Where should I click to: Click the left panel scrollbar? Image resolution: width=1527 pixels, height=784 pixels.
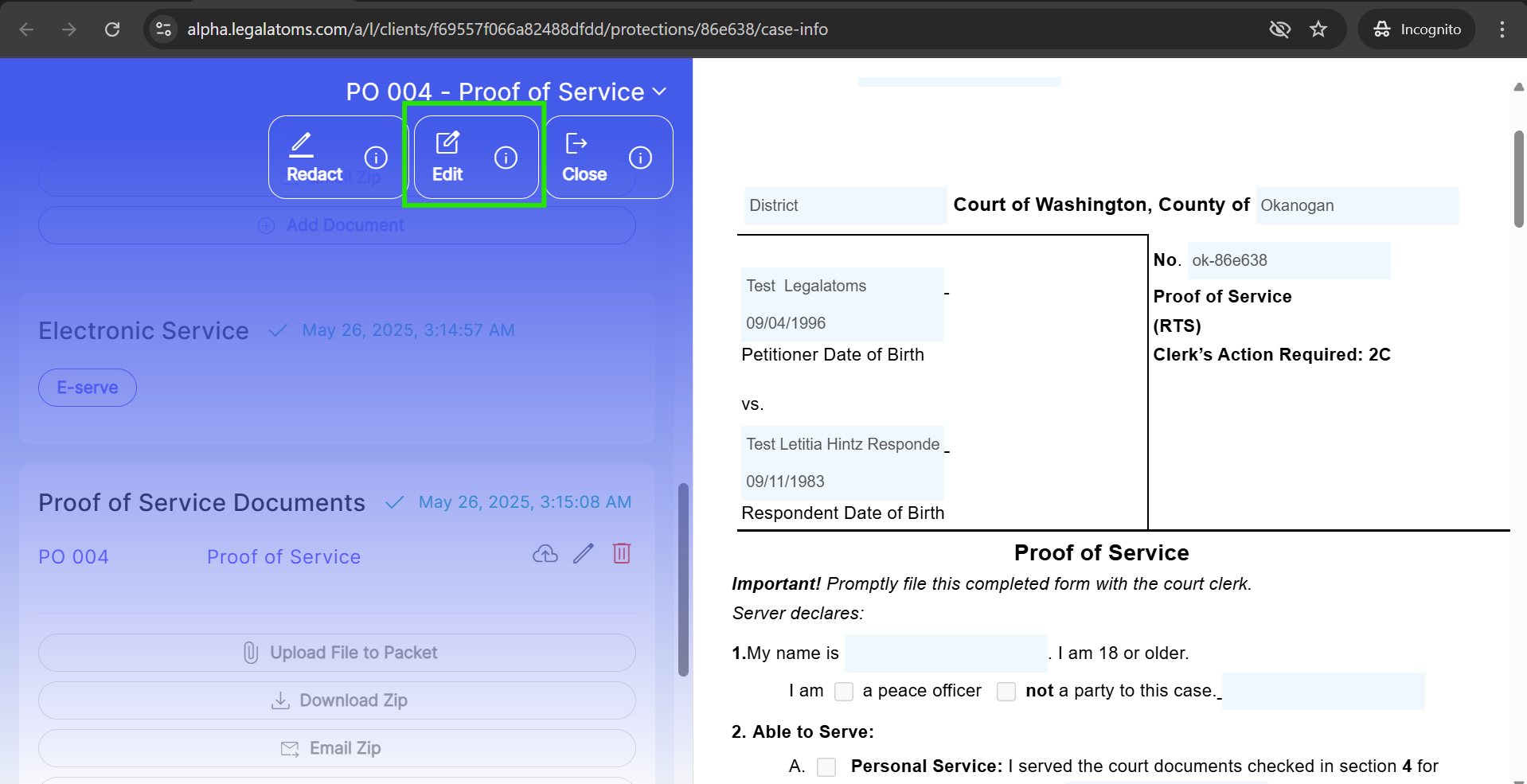pyautogui.click(x=683, y=579)
